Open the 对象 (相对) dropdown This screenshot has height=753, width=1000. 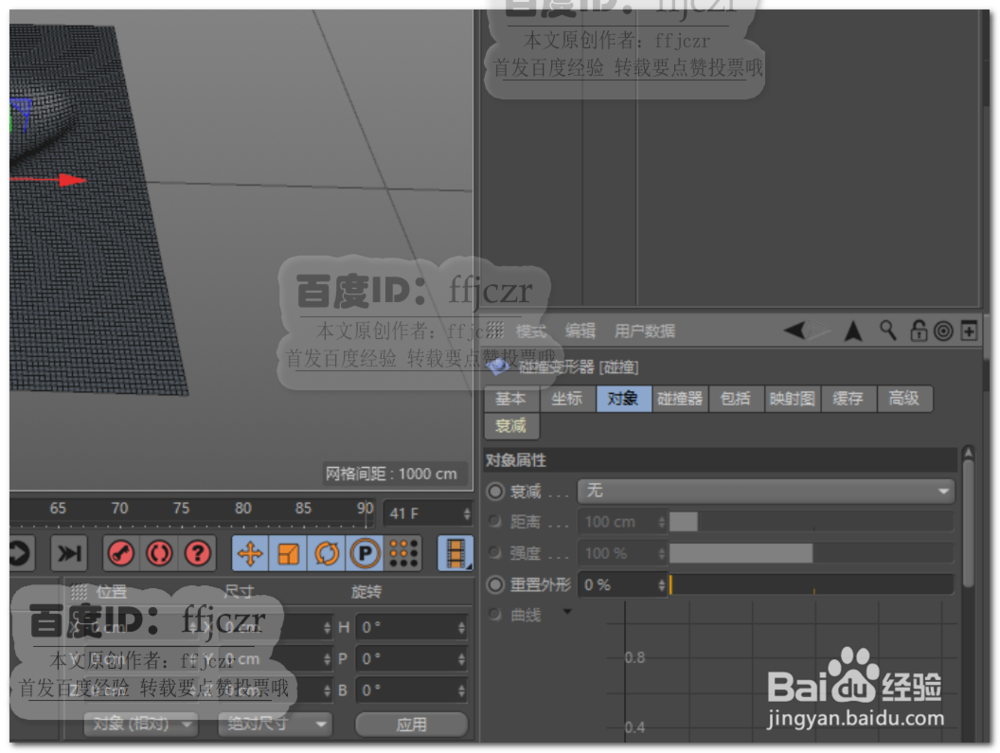pyautogui.click(x=141, y=724)
